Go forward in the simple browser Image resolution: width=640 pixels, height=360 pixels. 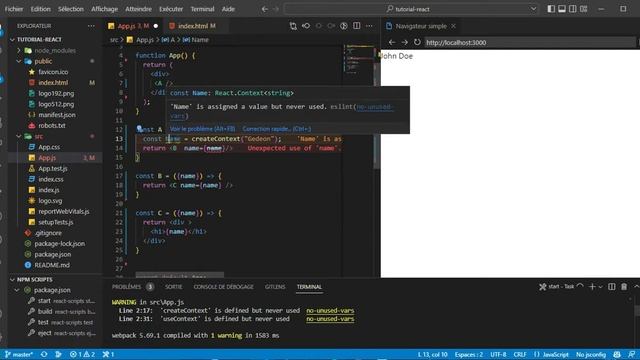tap(404, 42)
